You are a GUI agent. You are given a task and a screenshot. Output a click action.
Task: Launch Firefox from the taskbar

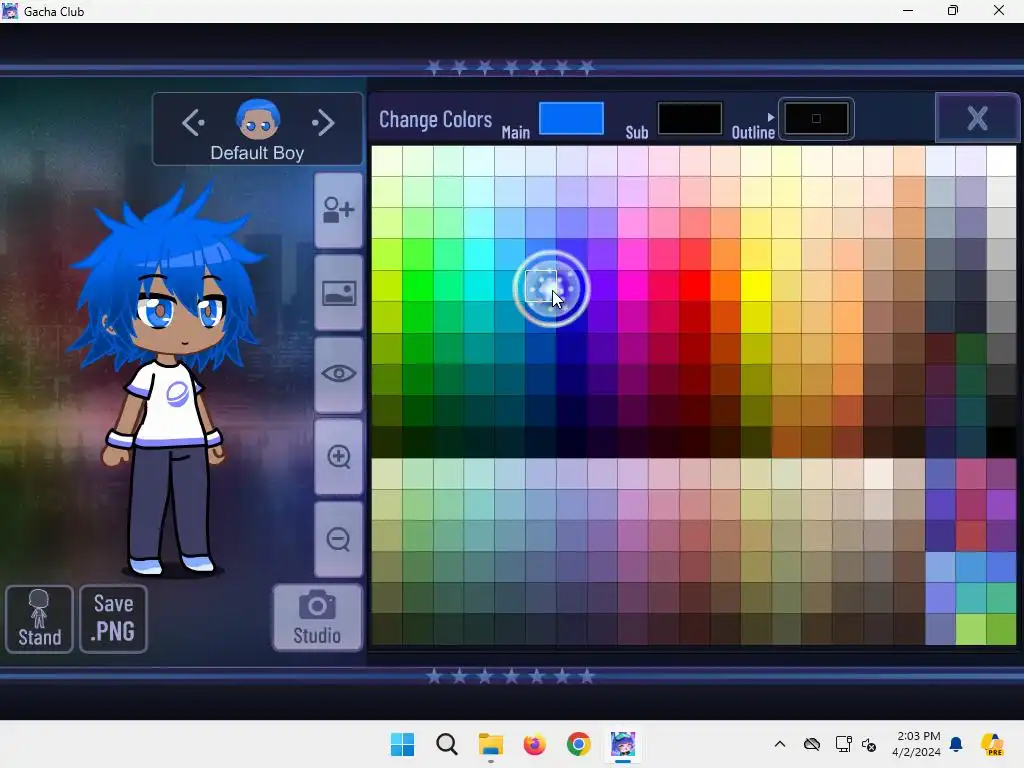[534, 744]
